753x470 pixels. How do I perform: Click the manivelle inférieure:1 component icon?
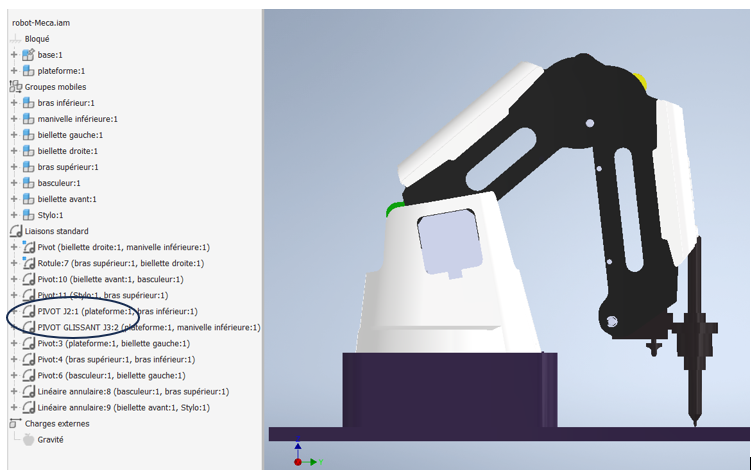pyautogui.click(x=28, y=119)
